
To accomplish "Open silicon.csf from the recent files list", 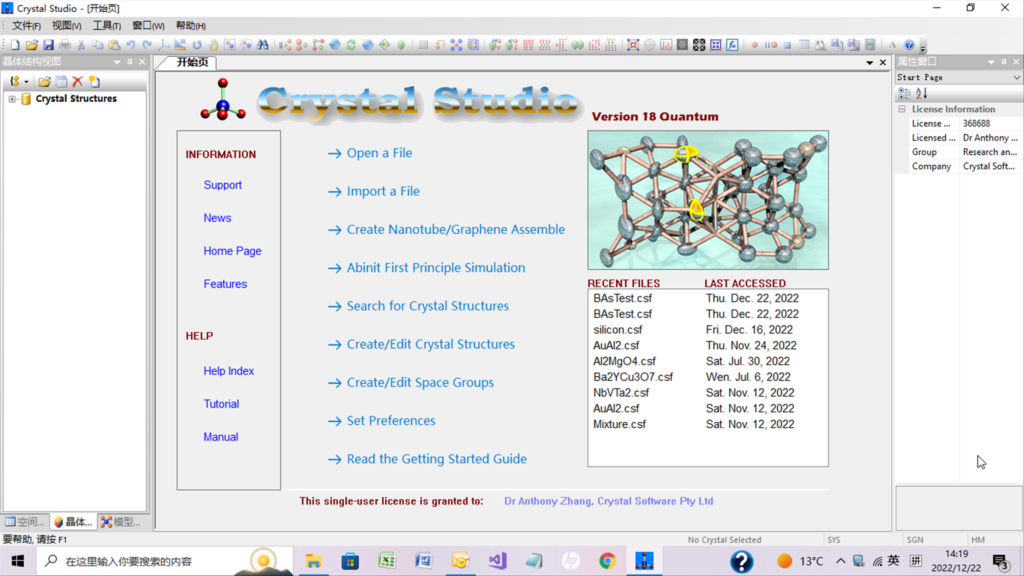I will click(618, 330).
